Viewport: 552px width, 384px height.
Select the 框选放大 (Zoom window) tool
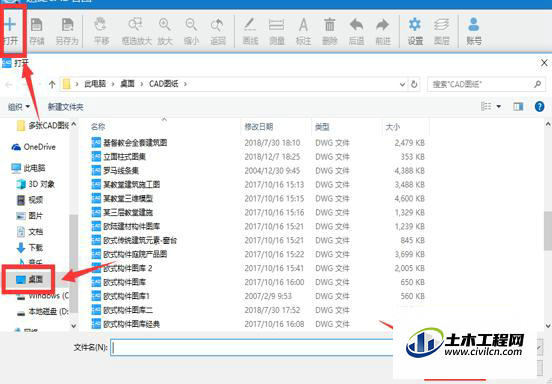136,31
